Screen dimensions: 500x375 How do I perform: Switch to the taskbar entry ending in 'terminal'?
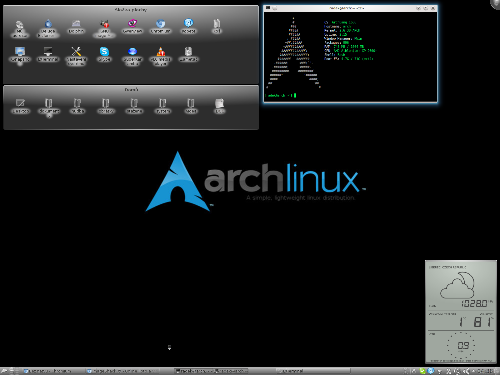313,371
